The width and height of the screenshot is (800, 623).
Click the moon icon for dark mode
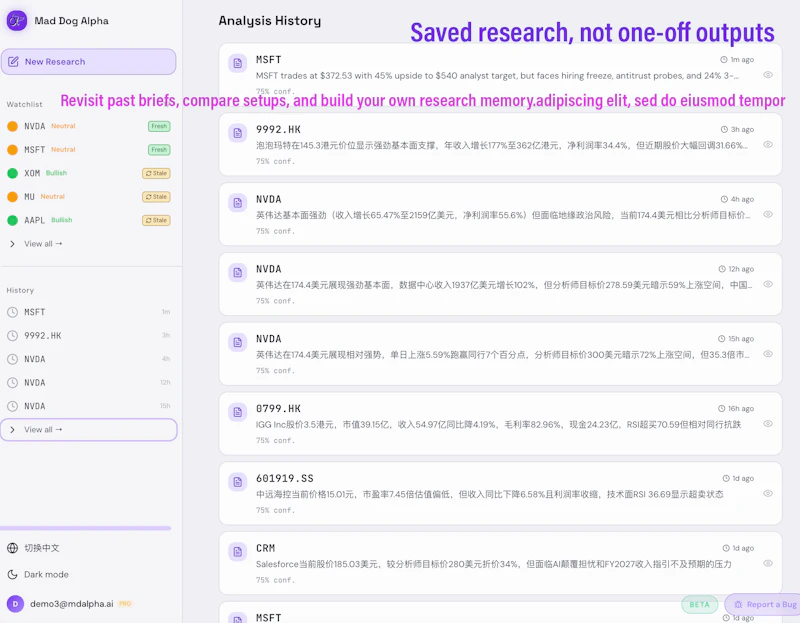12,574
